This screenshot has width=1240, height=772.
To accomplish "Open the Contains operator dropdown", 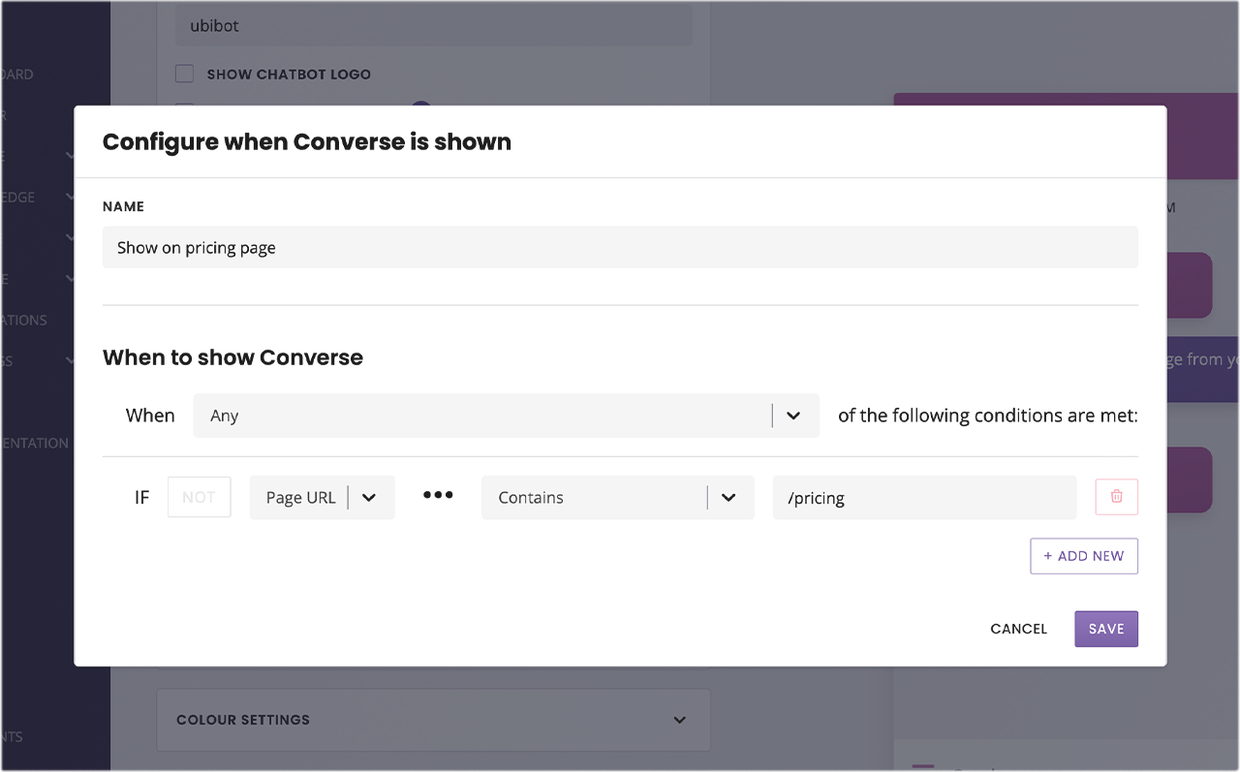I will [x=618, y=497].
